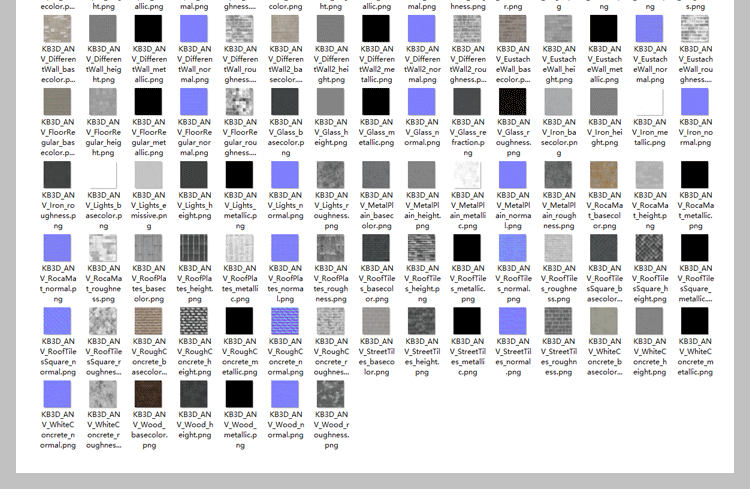Select the DifferentWall2_metallic.png black thumbnail

(x=376, y=29)
